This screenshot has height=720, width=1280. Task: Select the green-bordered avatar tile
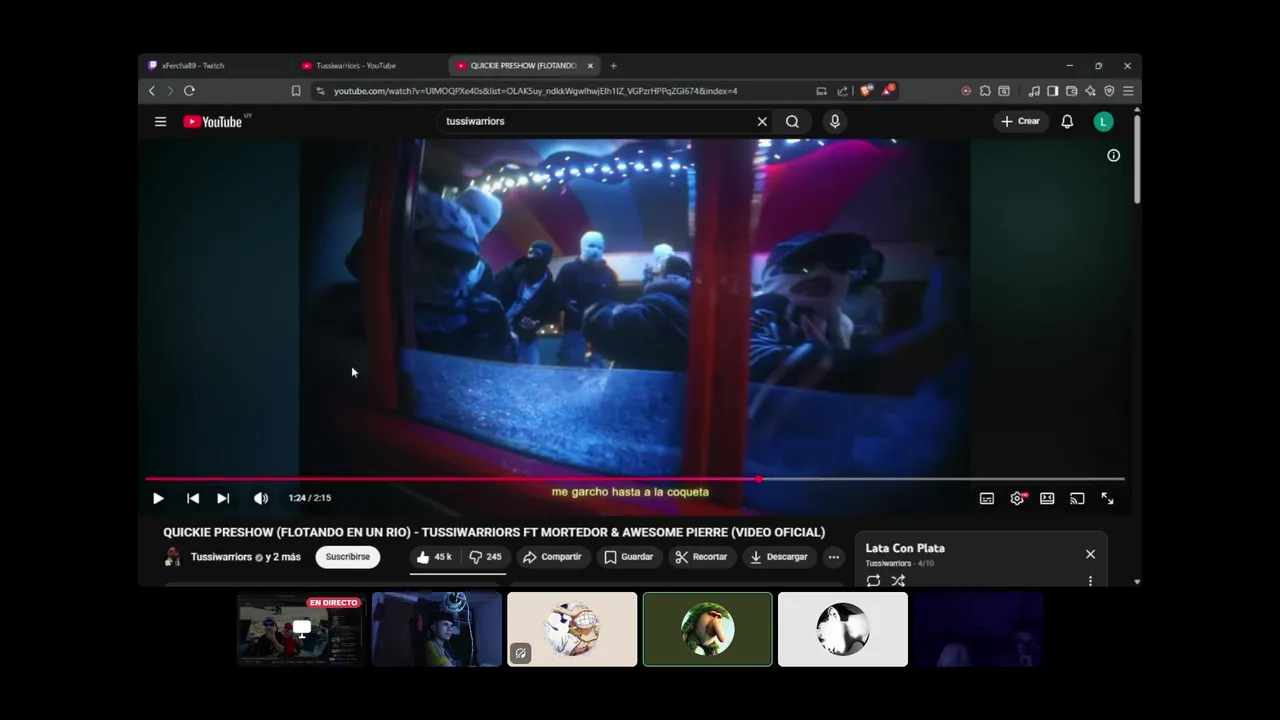pyautogui.click(x=708, y=629)
